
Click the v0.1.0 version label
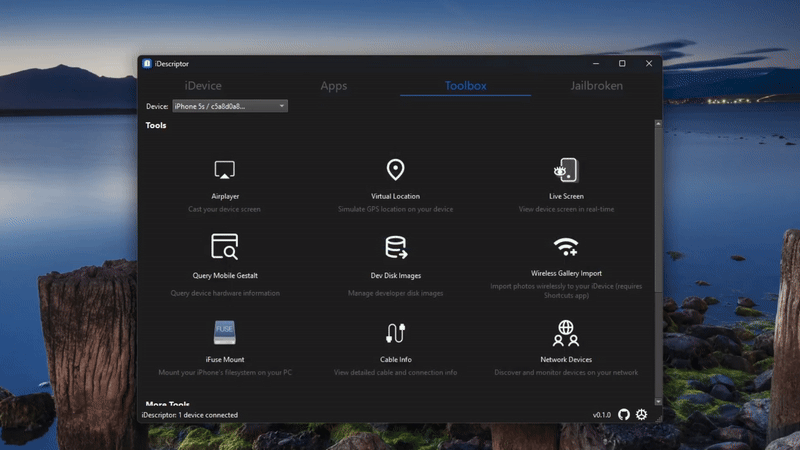[602, 415]
